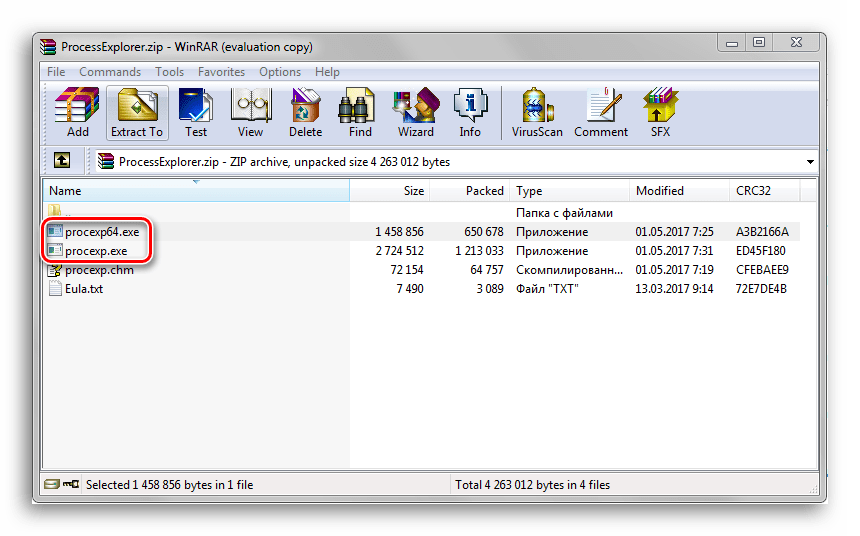The width and height of the screenshot is (860, 536).
Task: Select the procexp64.exe file name
Action: coord(102,232)
